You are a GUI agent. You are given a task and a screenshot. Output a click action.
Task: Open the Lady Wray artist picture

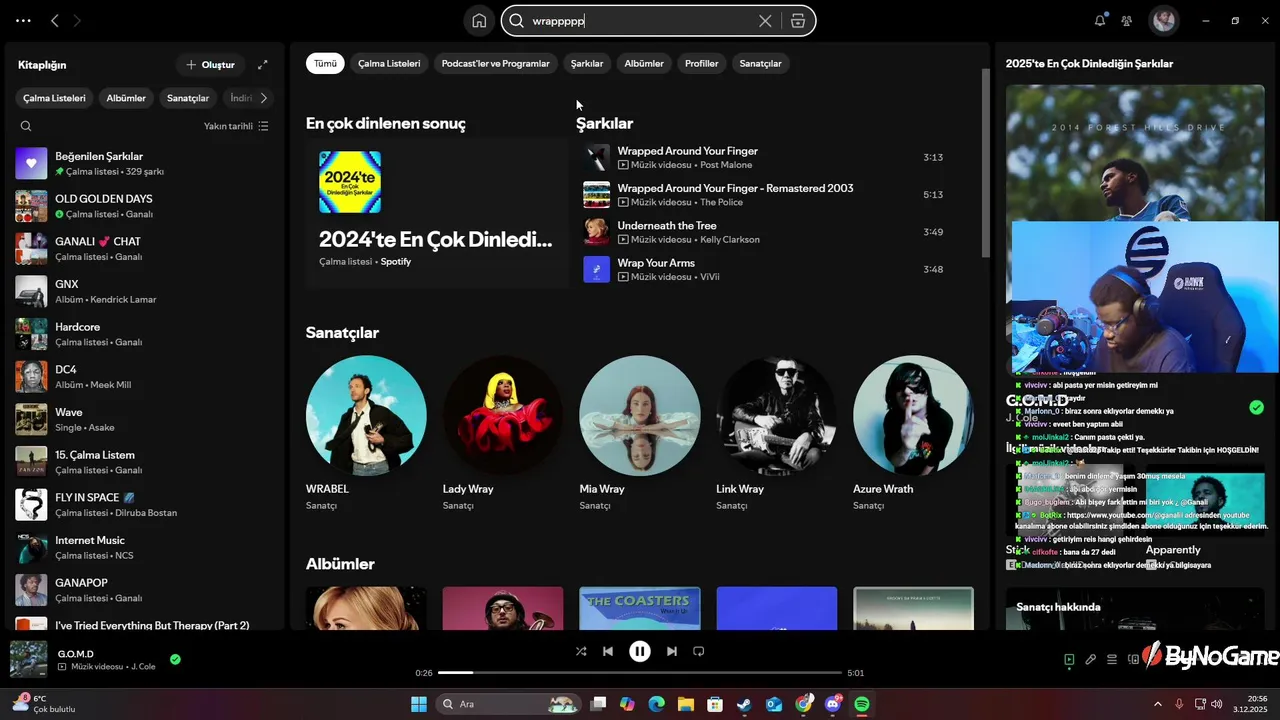click(503, 415)
